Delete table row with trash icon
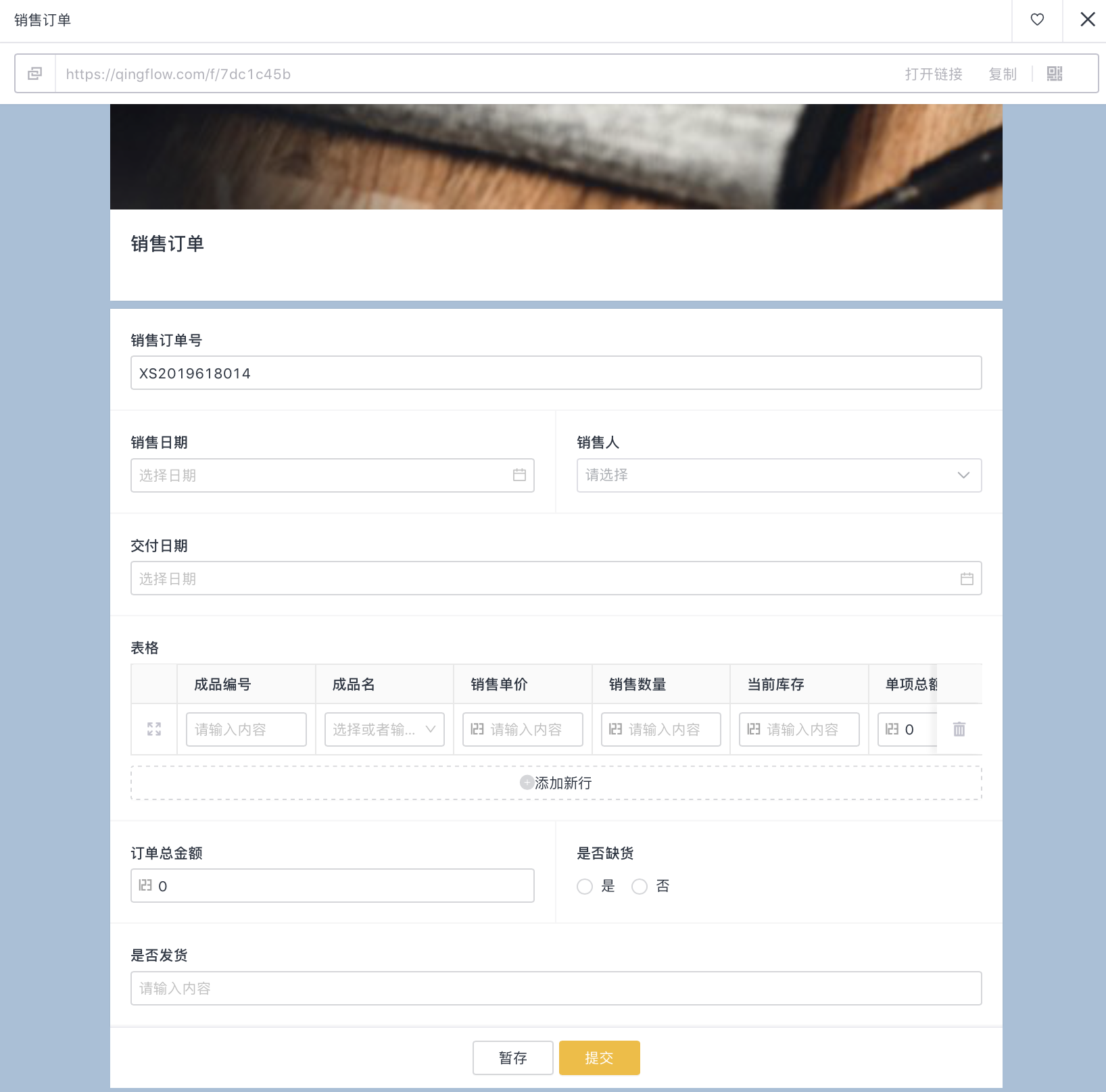The image size is (1106, 1092). [x=959, y=729]
